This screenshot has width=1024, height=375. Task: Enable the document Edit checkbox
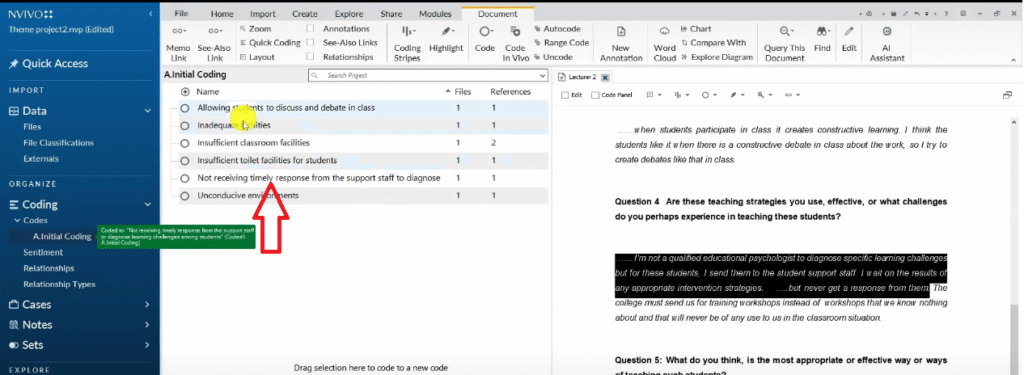click(x=565, y=95)
